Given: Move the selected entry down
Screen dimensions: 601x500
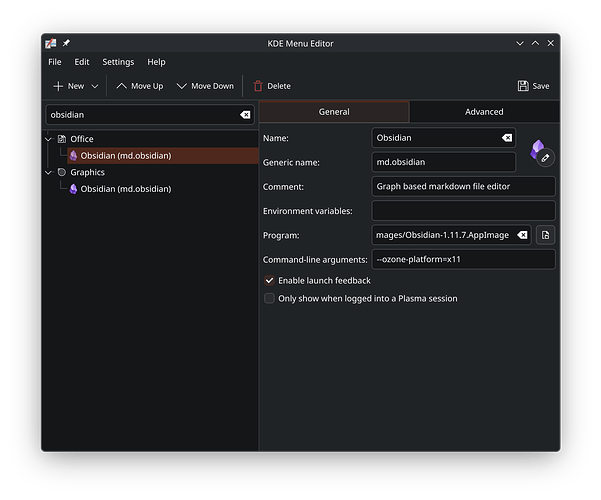Looking at the screenshot, I should click(x=205, y=86).
